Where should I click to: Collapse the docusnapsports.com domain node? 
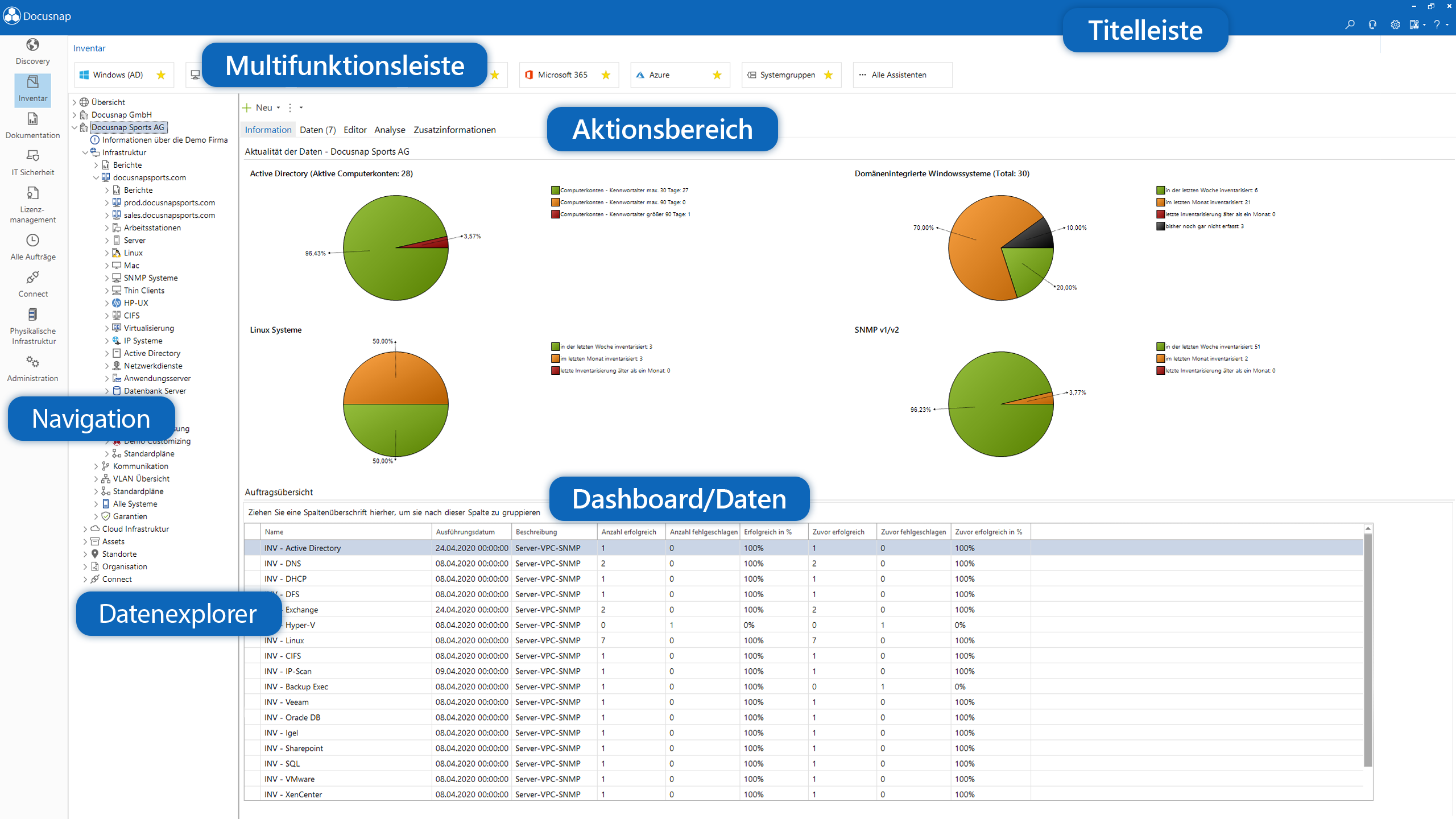[96, 177]
